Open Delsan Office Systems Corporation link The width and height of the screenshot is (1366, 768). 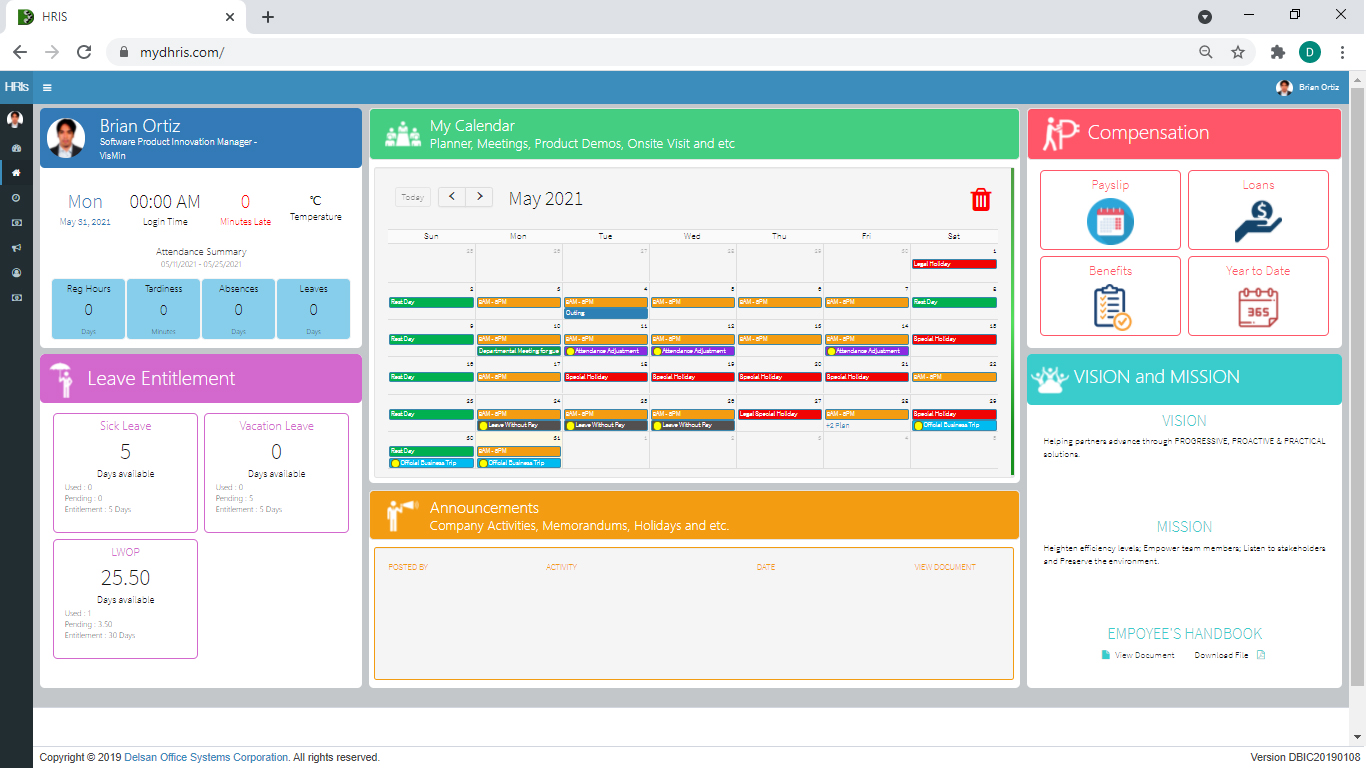[206, 758]
